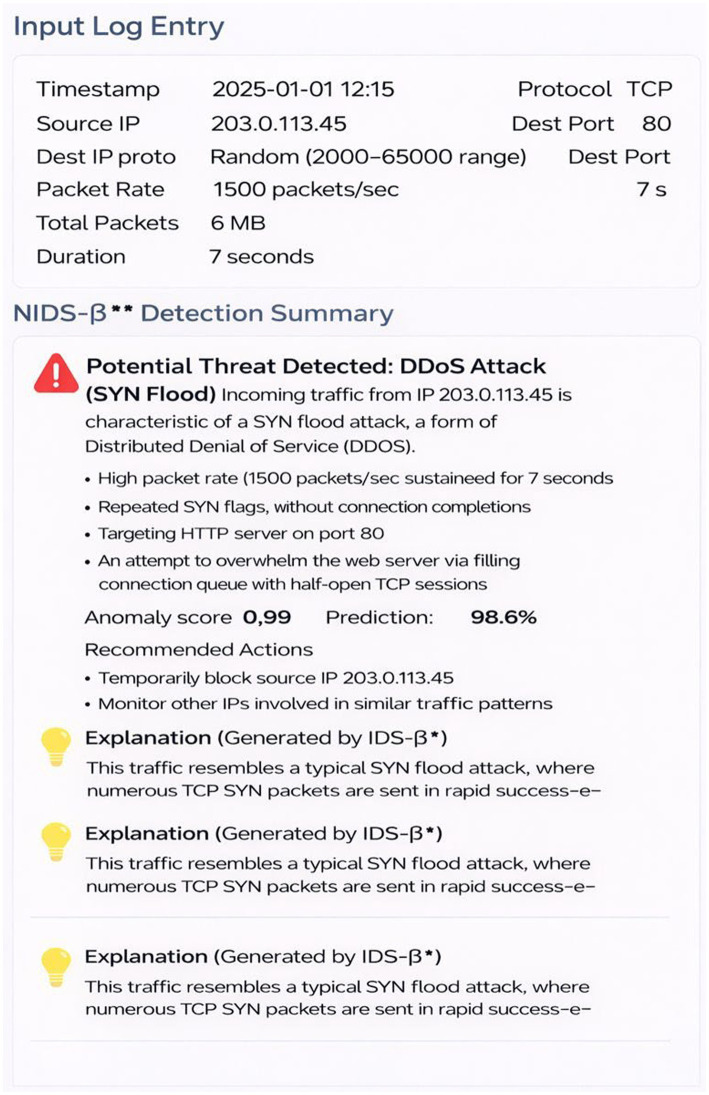The image size is (709, 1095).
Task: Click the bottom Explanation lightbulb icon
Action: click(x=57, y=967)
